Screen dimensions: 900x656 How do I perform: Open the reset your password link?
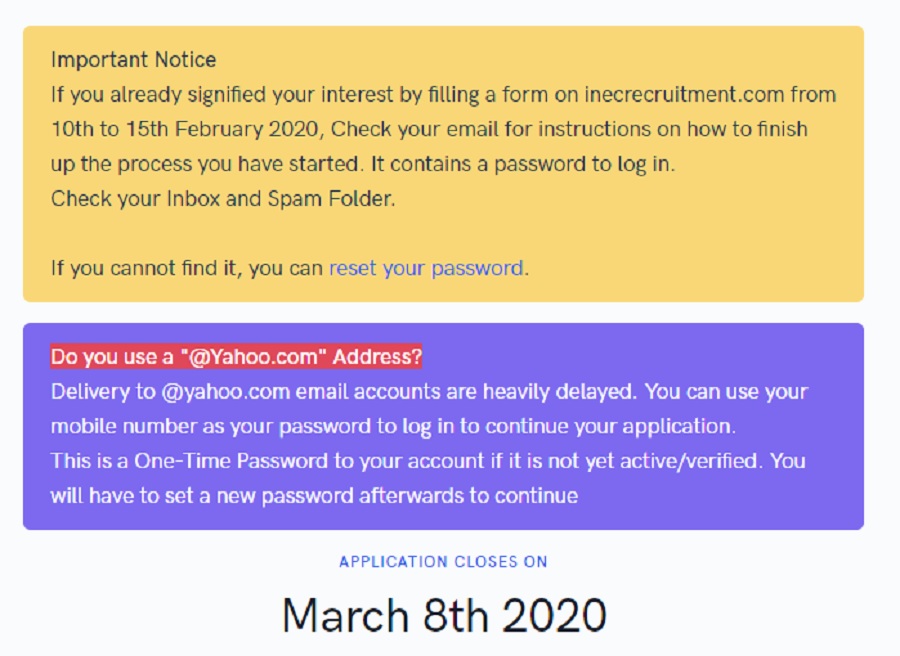(x=426, y=268)
